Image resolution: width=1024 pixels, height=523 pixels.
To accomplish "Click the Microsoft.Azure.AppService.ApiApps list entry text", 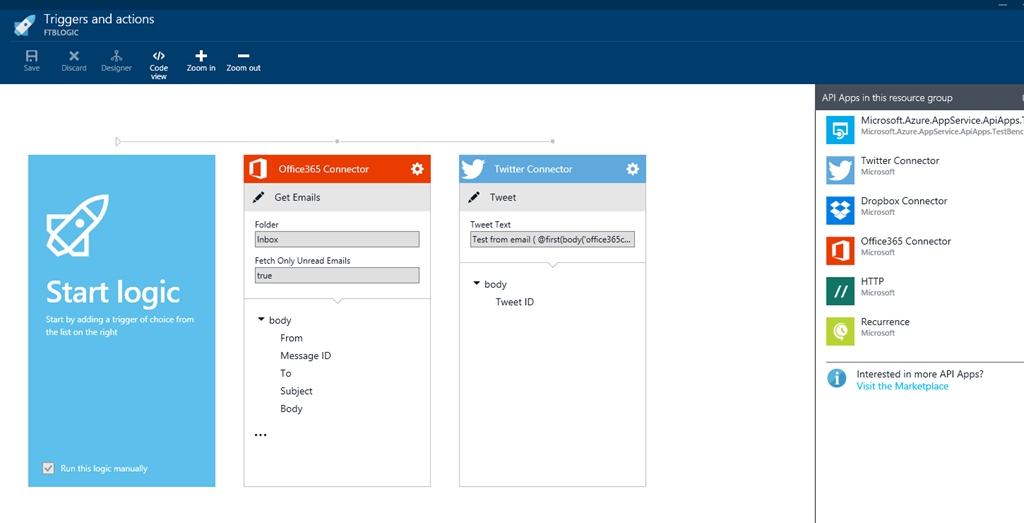I will (942, 120).
